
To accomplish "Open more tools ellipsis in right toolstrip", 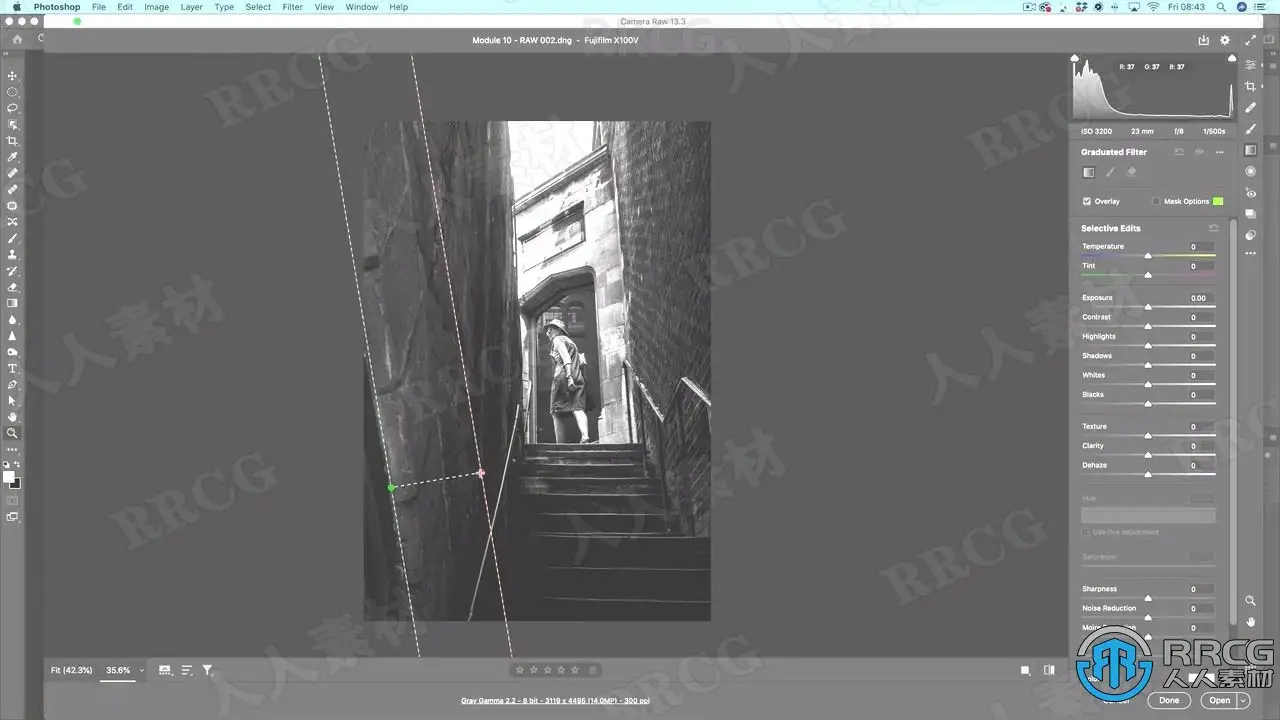I will tap(1250, 254).
